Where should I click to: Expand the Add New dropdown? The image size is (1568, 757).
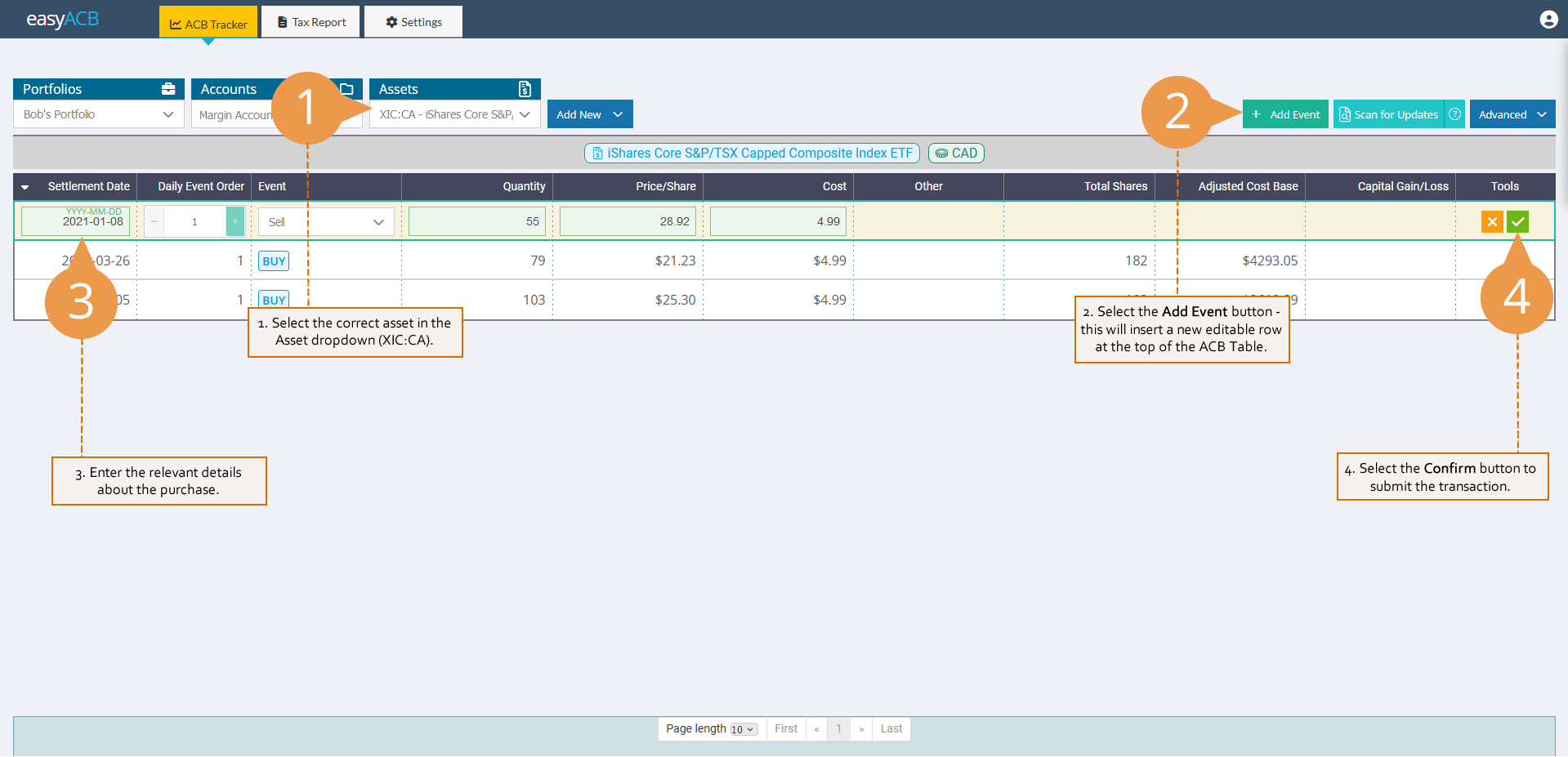pos(589,114)
